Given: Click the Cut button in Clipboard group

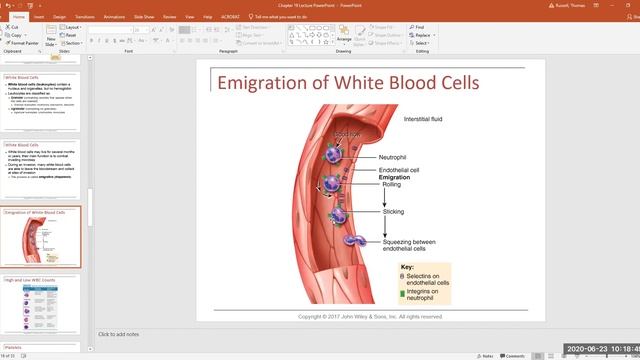Looking at the screenshot, I should [x=11, y=27].
